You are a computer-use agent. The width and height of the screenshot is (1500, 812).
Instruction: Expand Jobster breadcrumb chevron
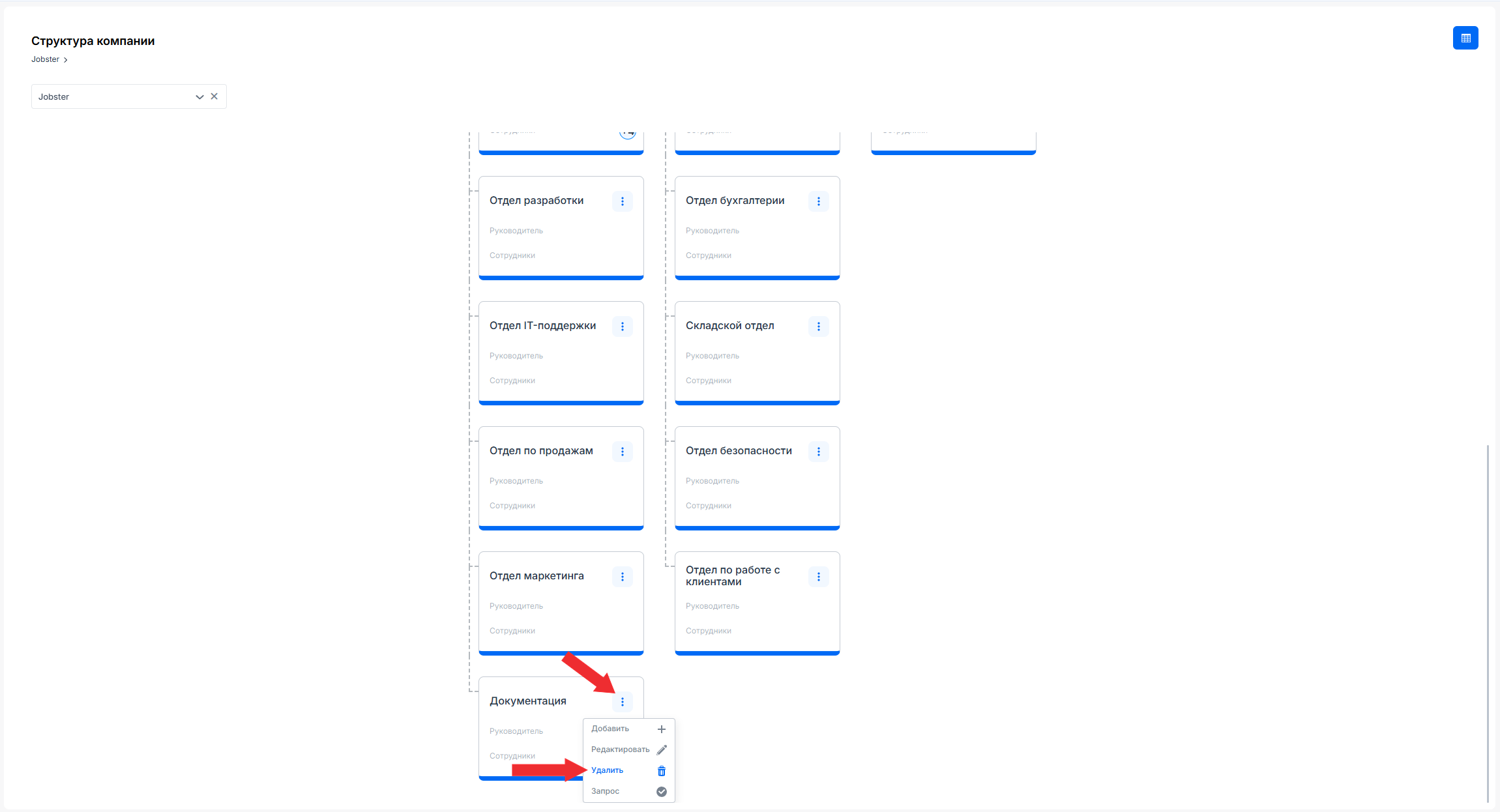pyautogui.click(x=65, y=60)
